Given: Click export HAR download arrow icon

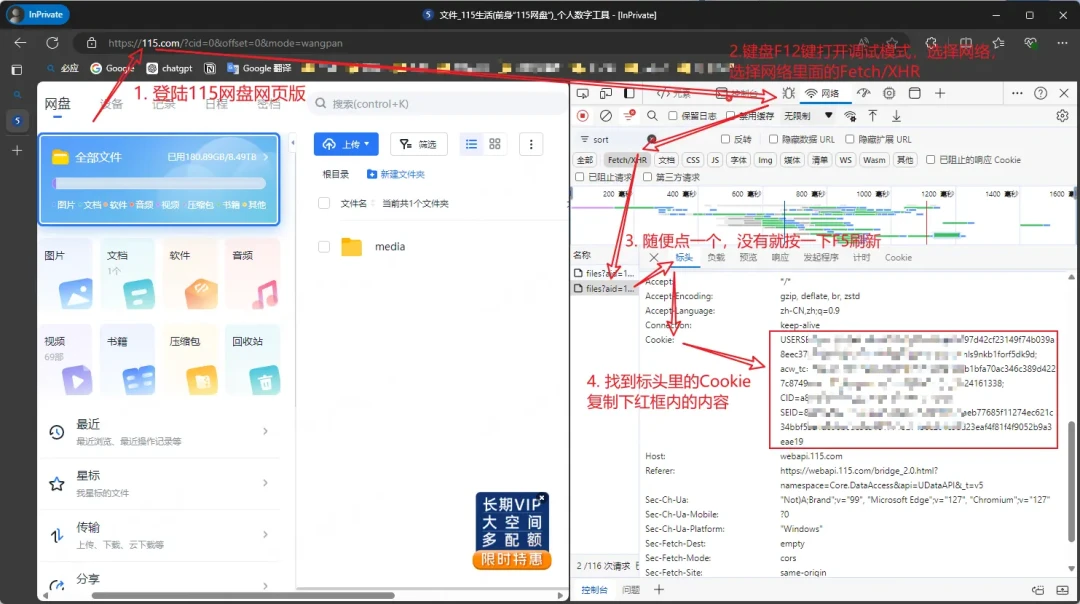Looking at the screenshot, I should pos(896,116).
